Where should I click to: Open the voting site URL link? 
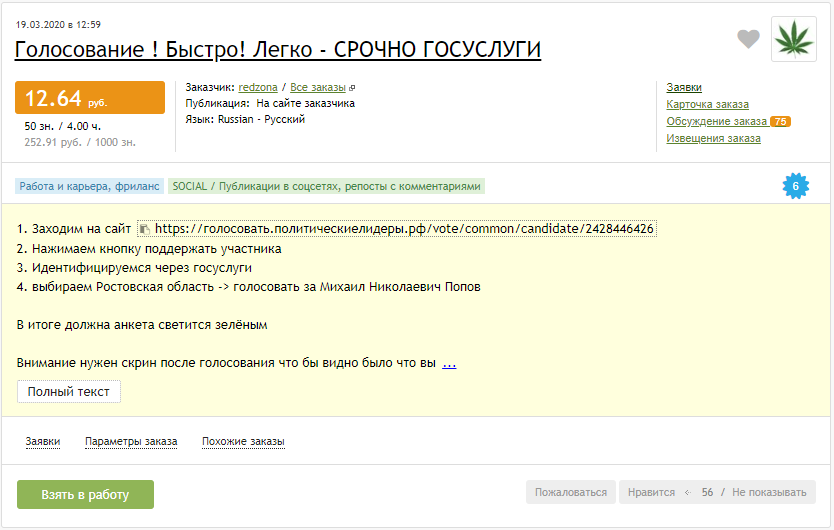pyautogui.click(x=404, y=229)
